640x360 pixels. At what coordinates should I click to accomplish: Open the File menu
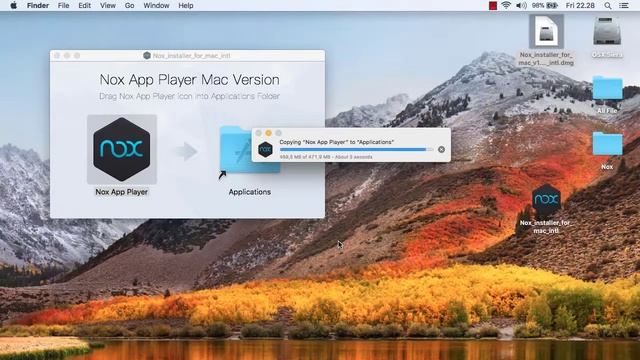(63, 5)
